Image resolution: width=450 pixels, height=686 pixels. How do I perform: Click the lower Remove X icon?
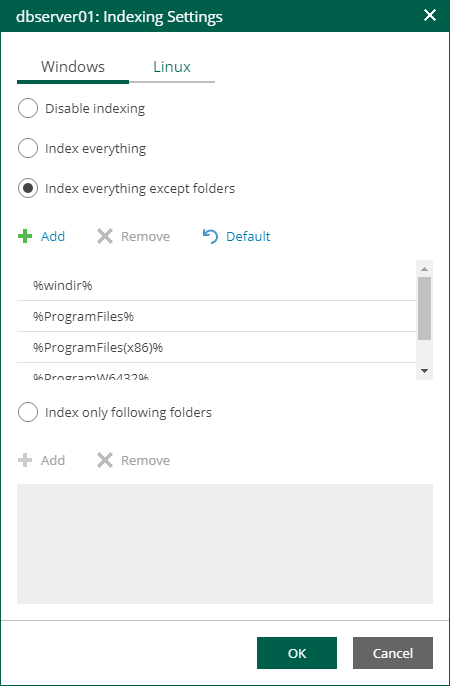[105, 460]
